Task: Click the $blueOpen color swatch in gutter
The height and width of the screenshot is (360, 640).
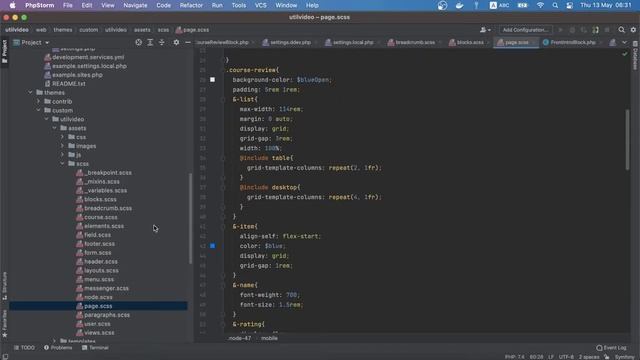Action: click(212, 80)
